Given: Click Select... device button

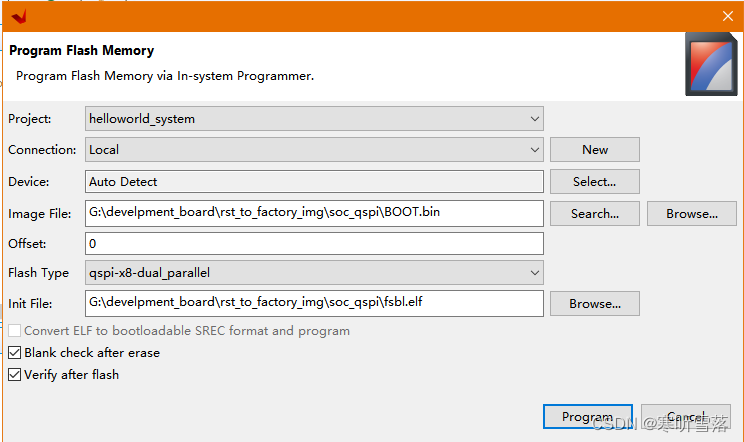Looking at the screenshot, I should tap(595, 182).
